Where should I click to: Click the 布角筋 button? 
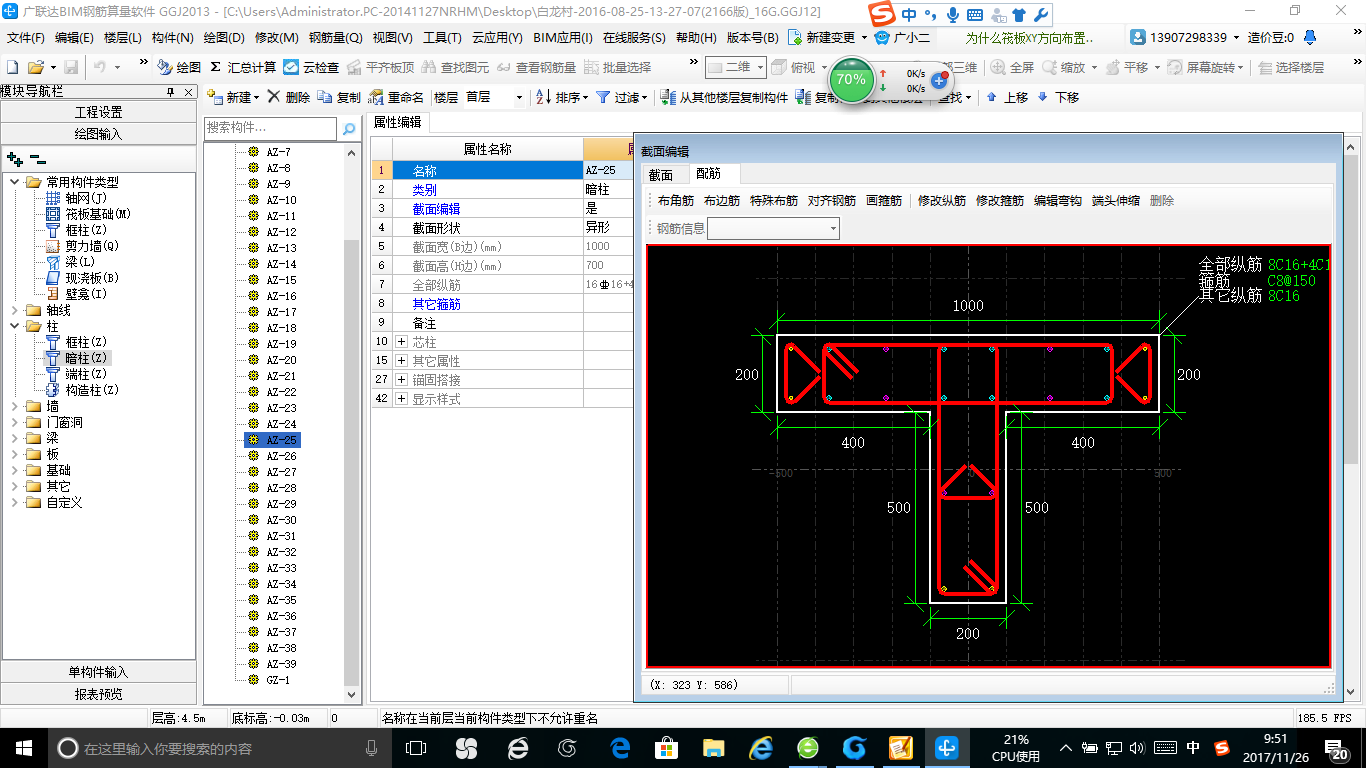(x=676, y=201)
